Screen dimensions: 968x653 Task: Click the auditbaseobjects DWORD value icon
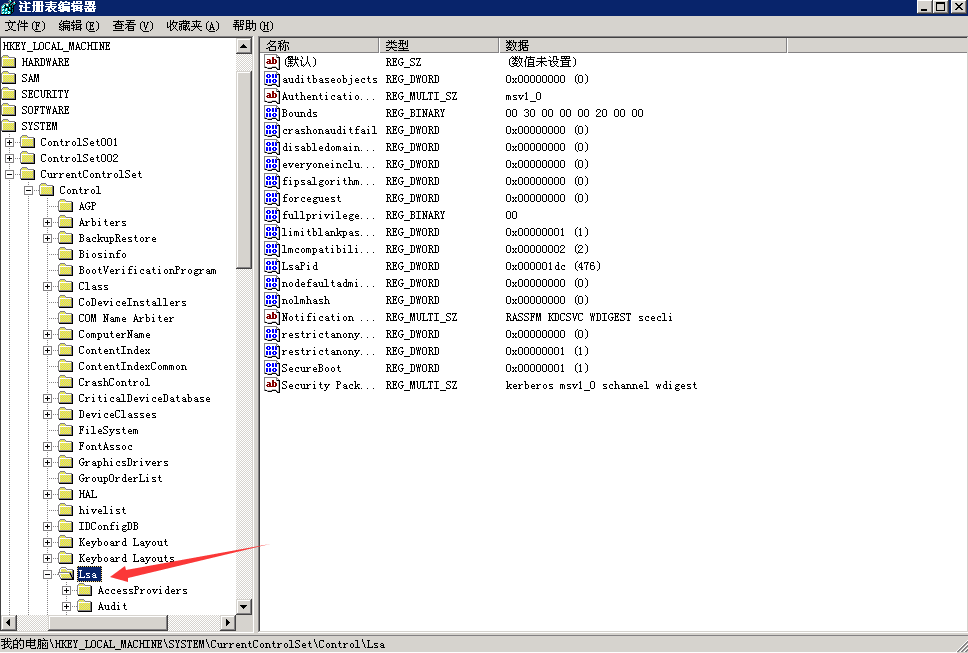coord(272,79)
